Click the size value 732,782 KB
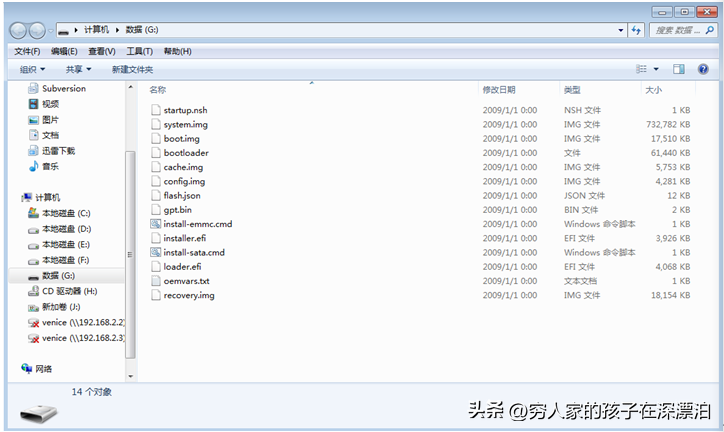Viewport: 724px width, 432px height. click(x=668, y=124)
